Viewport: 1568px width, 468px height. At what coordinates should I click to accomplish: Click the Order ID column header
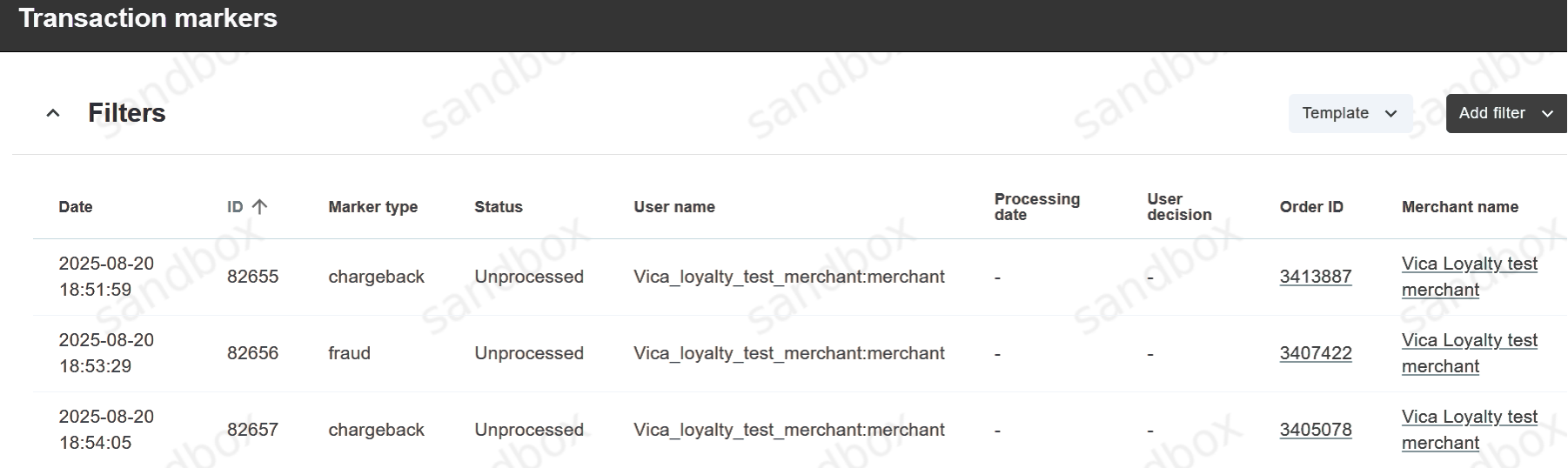tap(1311, 207)
